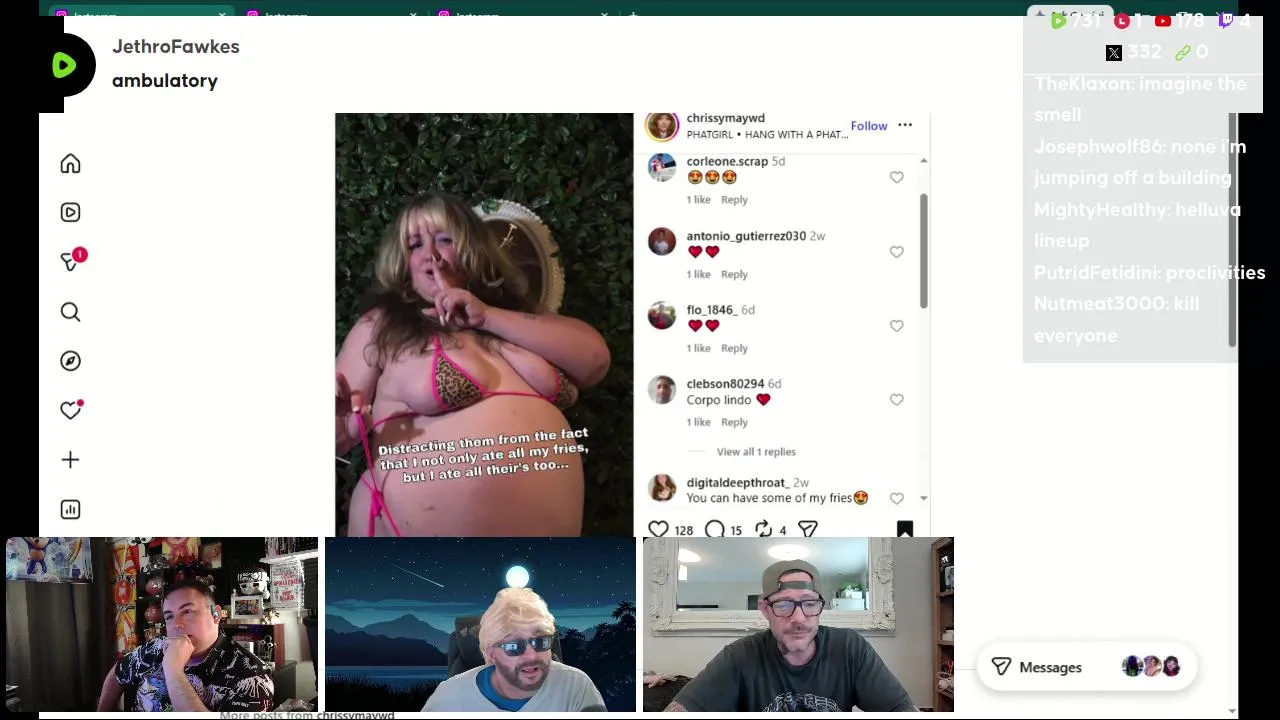Open corleone.scrap's avatar
Screen dimensions: 1280x720
point(662,167)
